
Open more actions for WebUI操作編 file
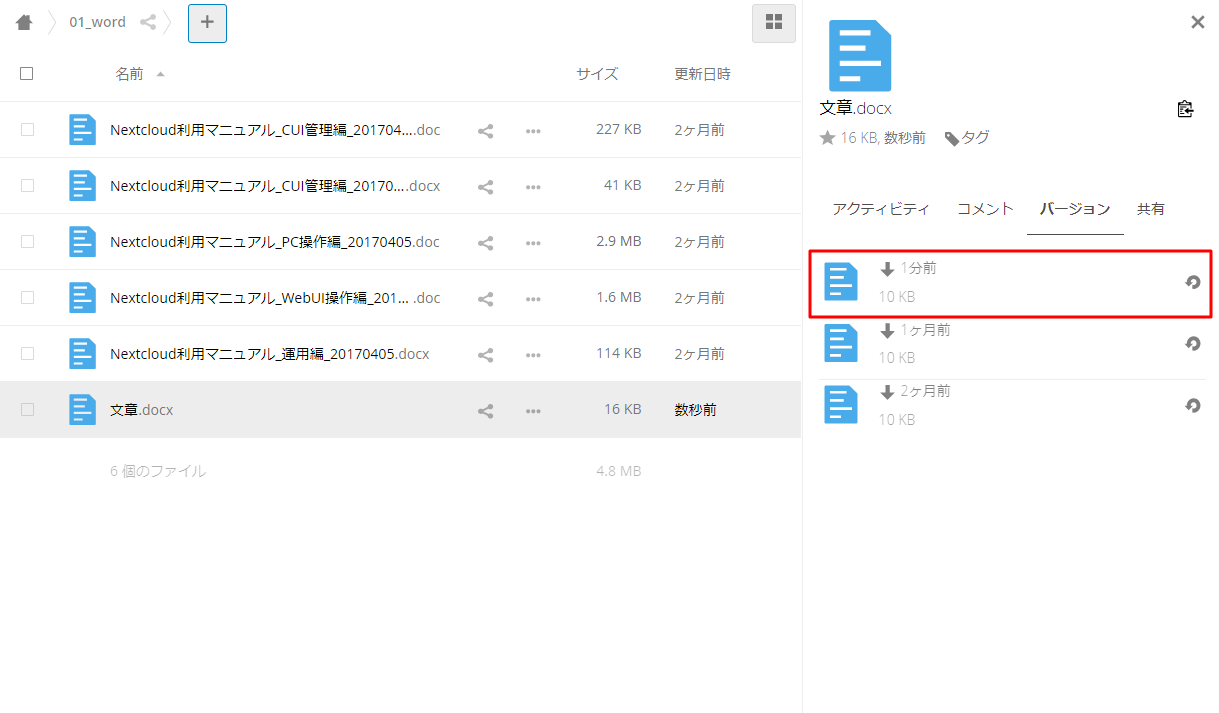click(x=533, y=299)
